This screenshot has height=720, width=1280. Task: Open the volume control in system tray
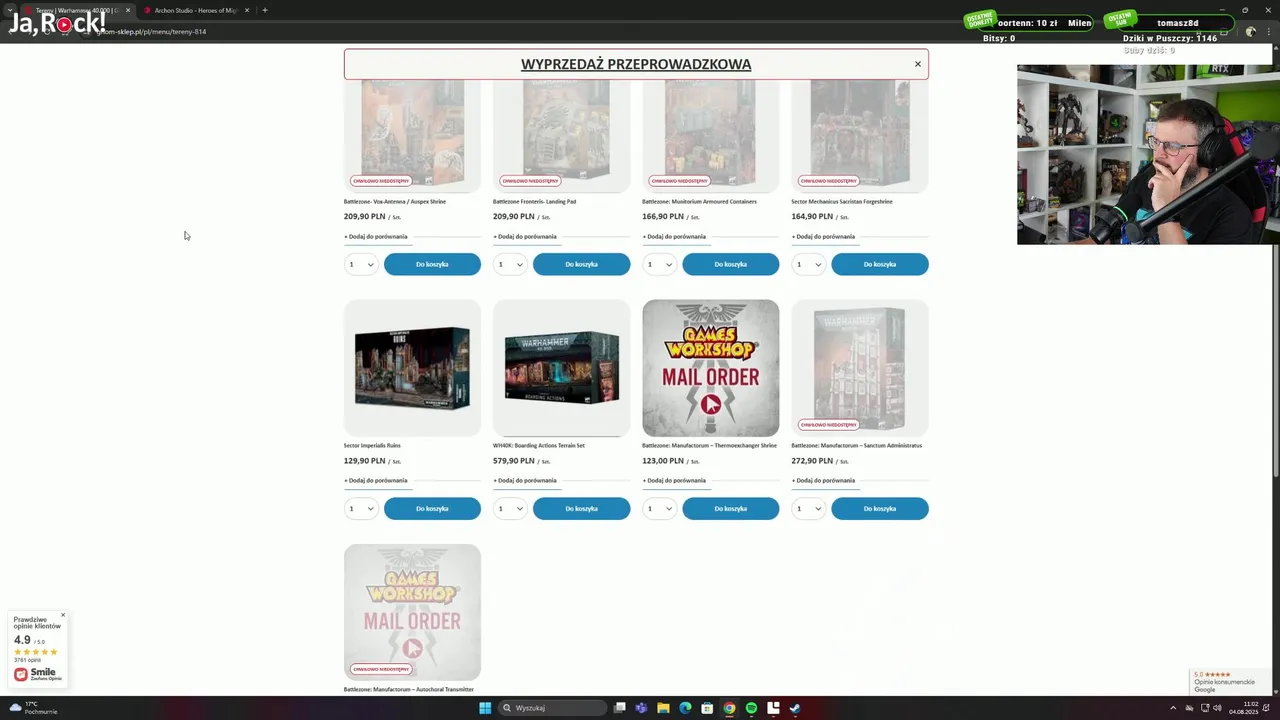[x=1217, y=708]
